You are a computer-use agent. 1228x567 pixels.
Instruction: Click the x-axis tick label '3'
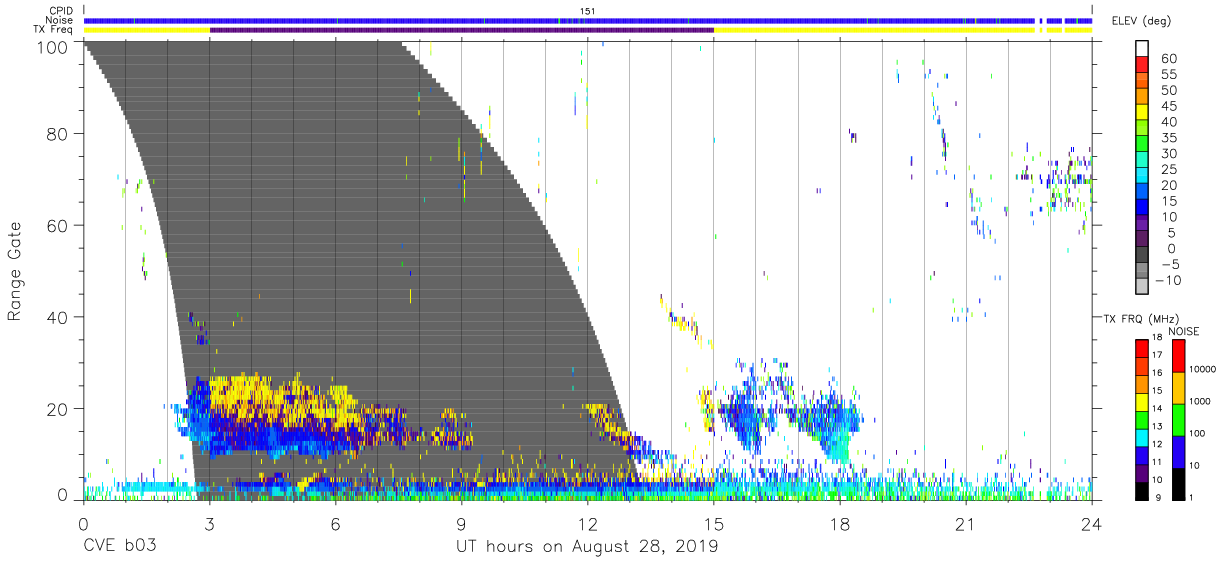click(209, 525)
